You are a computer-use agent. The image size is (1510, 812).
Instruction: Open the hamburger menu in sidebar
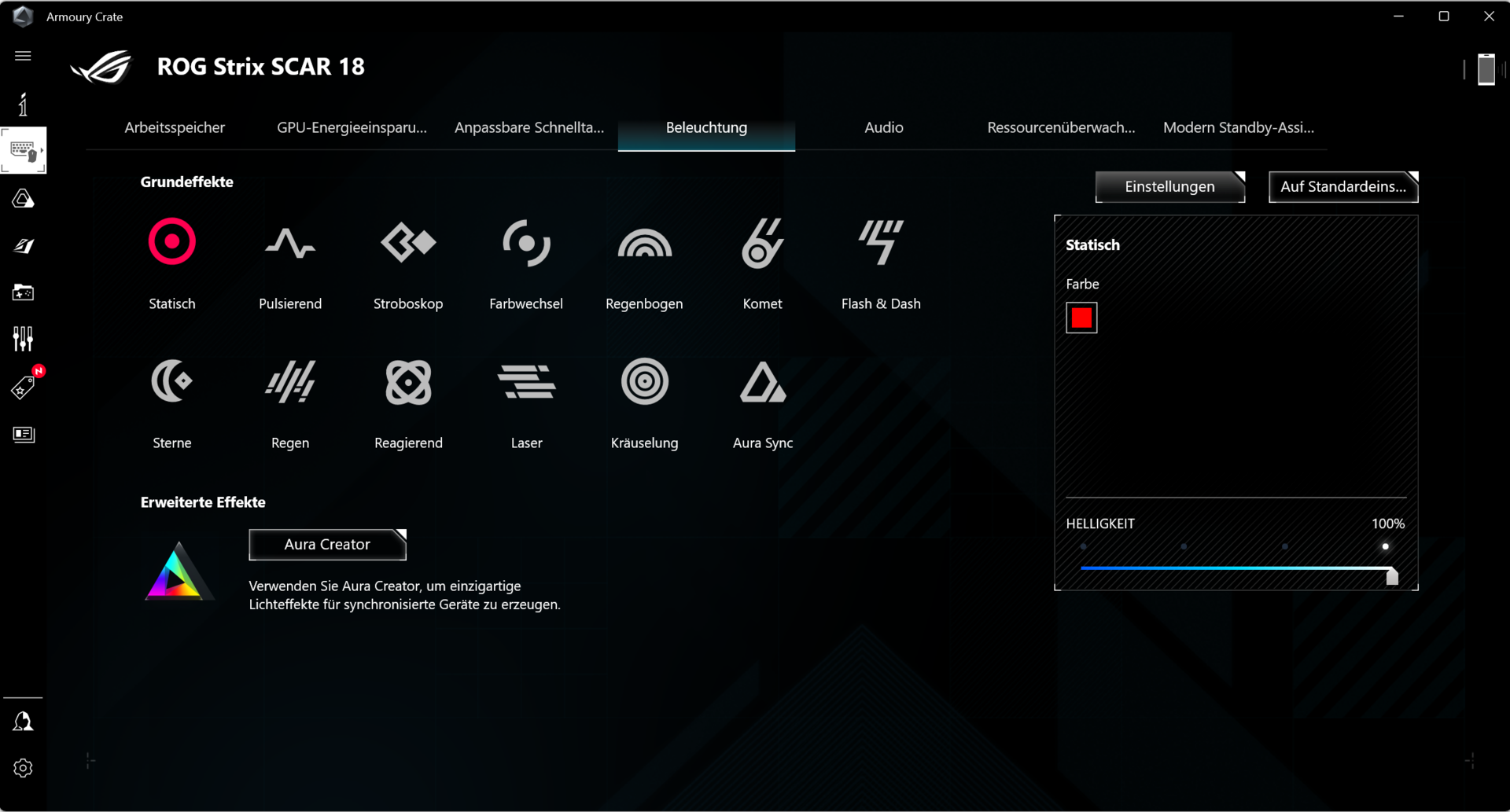[23, 56]
